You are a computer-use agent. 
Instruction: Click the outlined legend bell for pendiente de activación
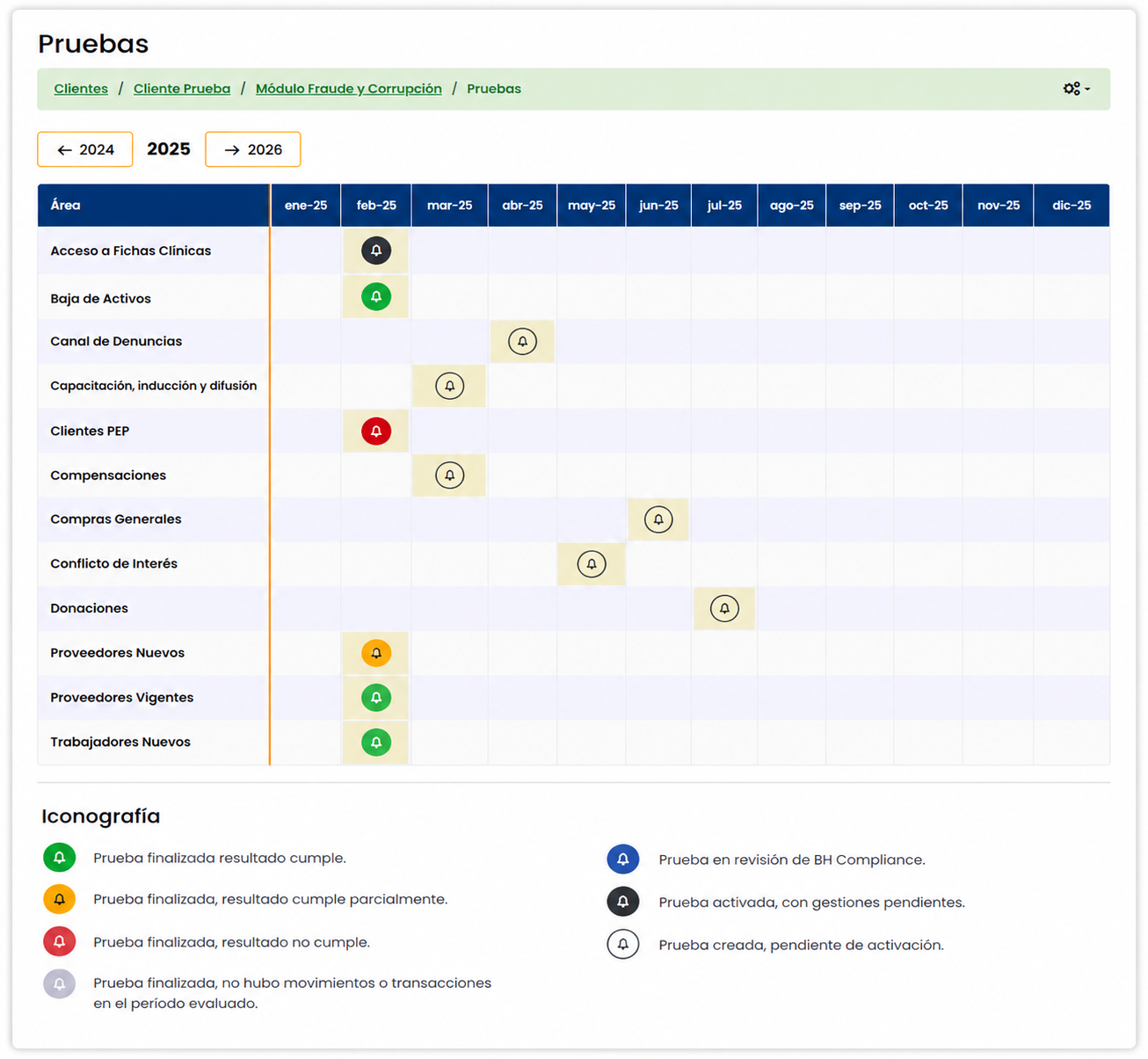[623, 945]
